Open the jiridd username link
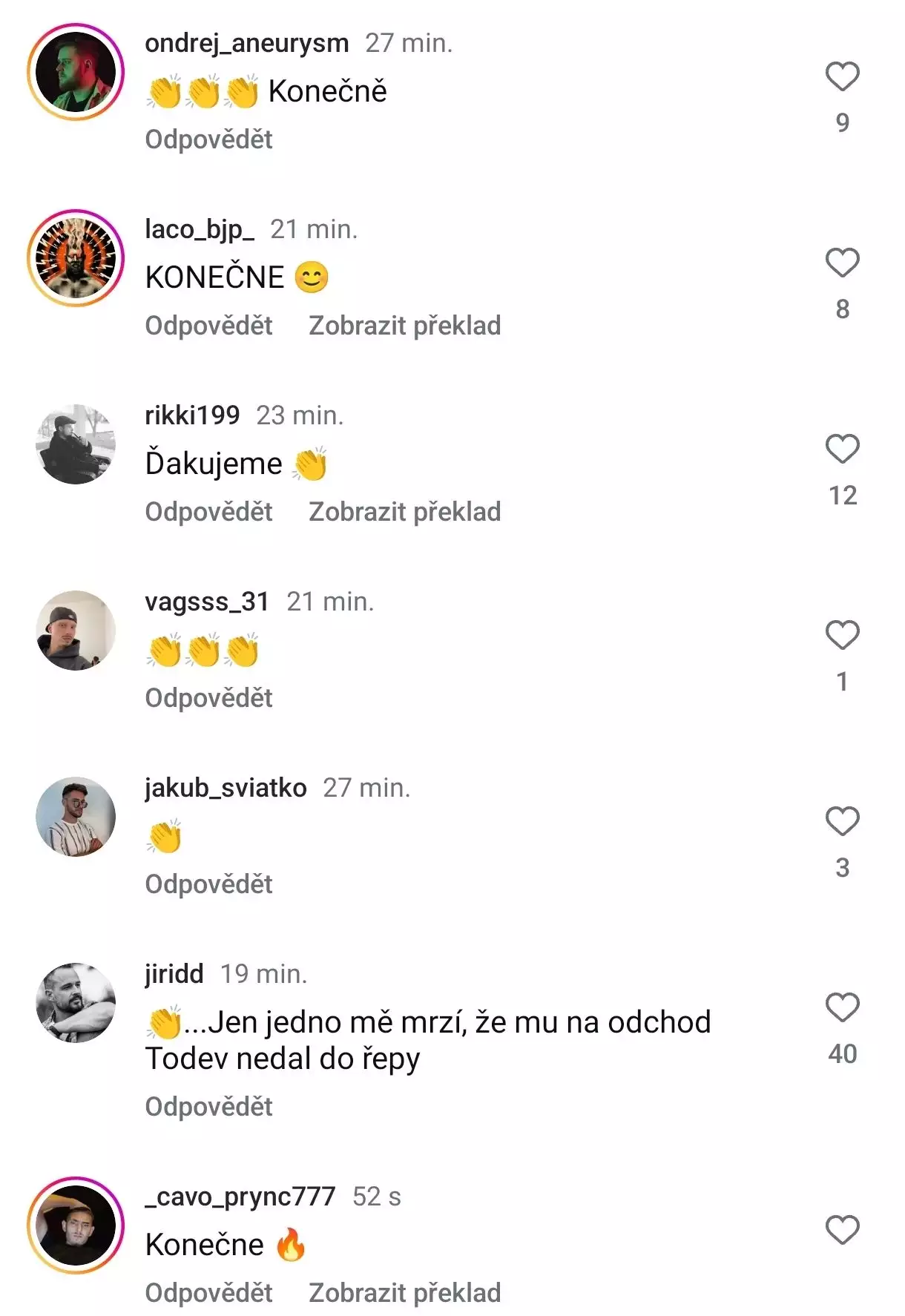This screenshot has height=1316, width=905. click(x=174, y=974)
